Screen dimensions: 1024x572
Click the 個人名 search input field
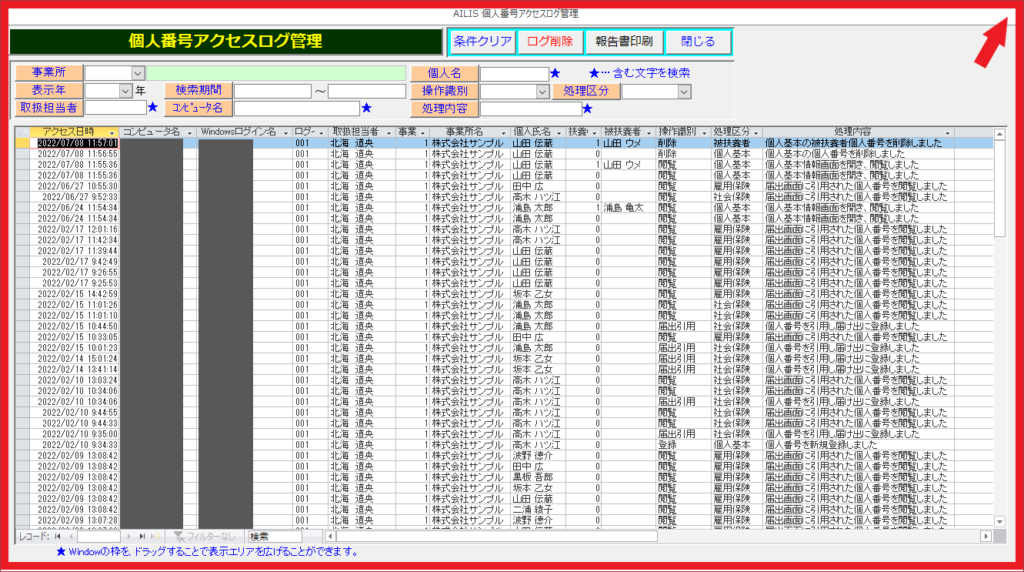tap(514, 73)
